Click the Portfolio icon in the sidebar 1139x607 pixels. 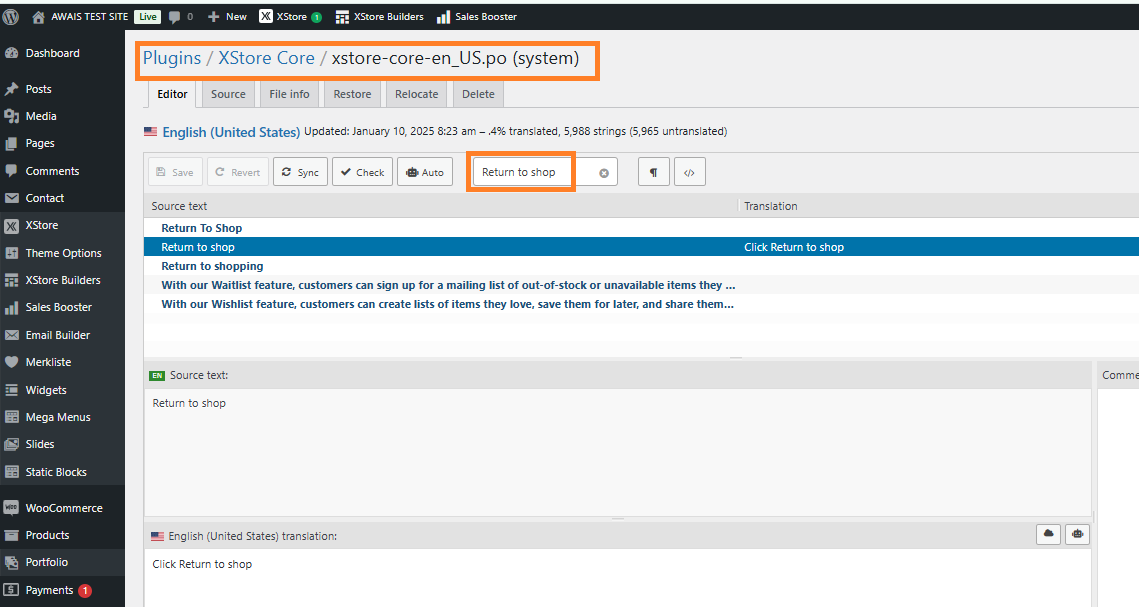tap(12, 562)
